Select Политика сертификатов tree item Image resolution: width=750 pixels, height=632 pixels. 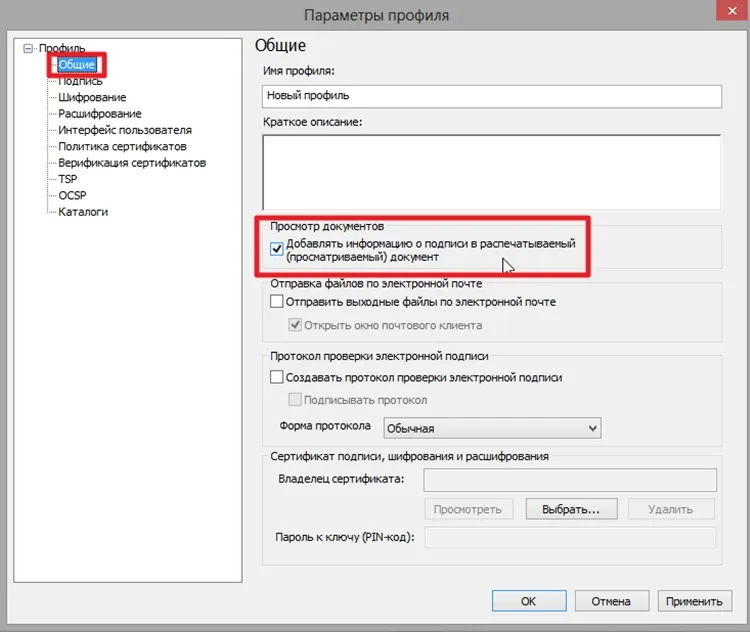tap(122, 146)
